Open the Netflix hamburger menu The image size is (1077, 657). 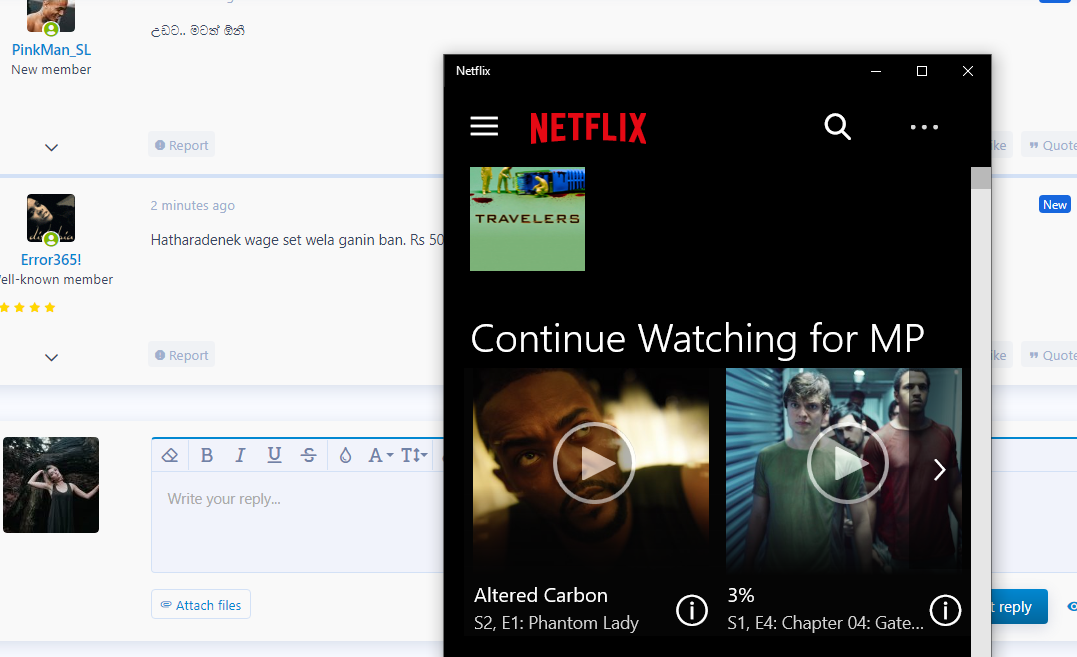(x=484, y=126)
